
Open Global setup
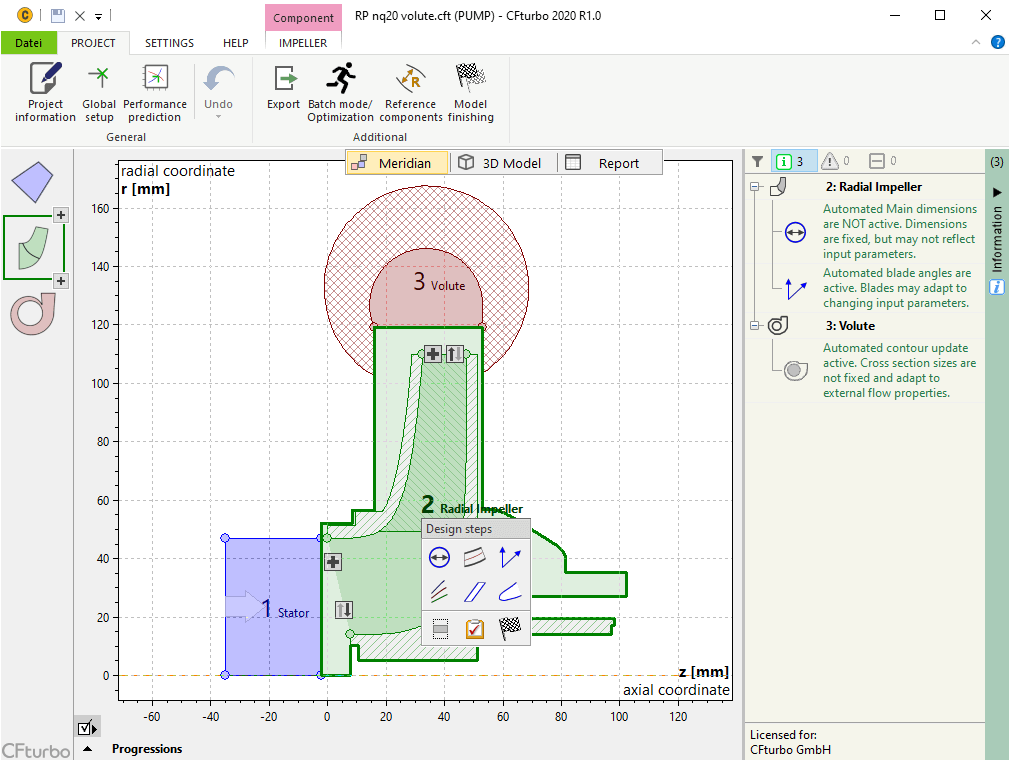(x=99, y=92)
